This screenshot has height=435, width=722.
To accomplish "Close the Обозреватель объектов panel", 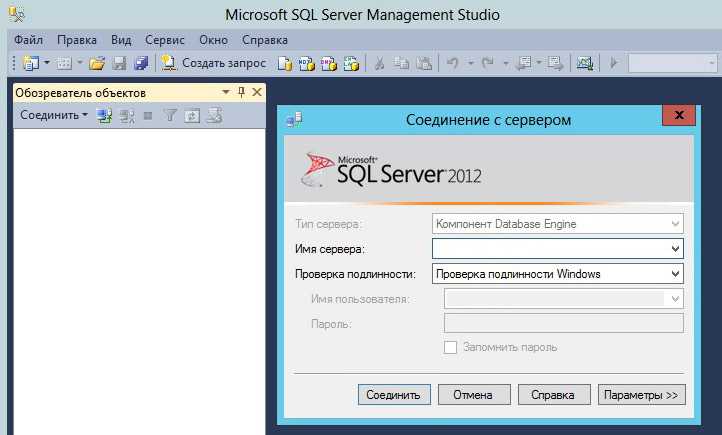I will coord(257,92).
